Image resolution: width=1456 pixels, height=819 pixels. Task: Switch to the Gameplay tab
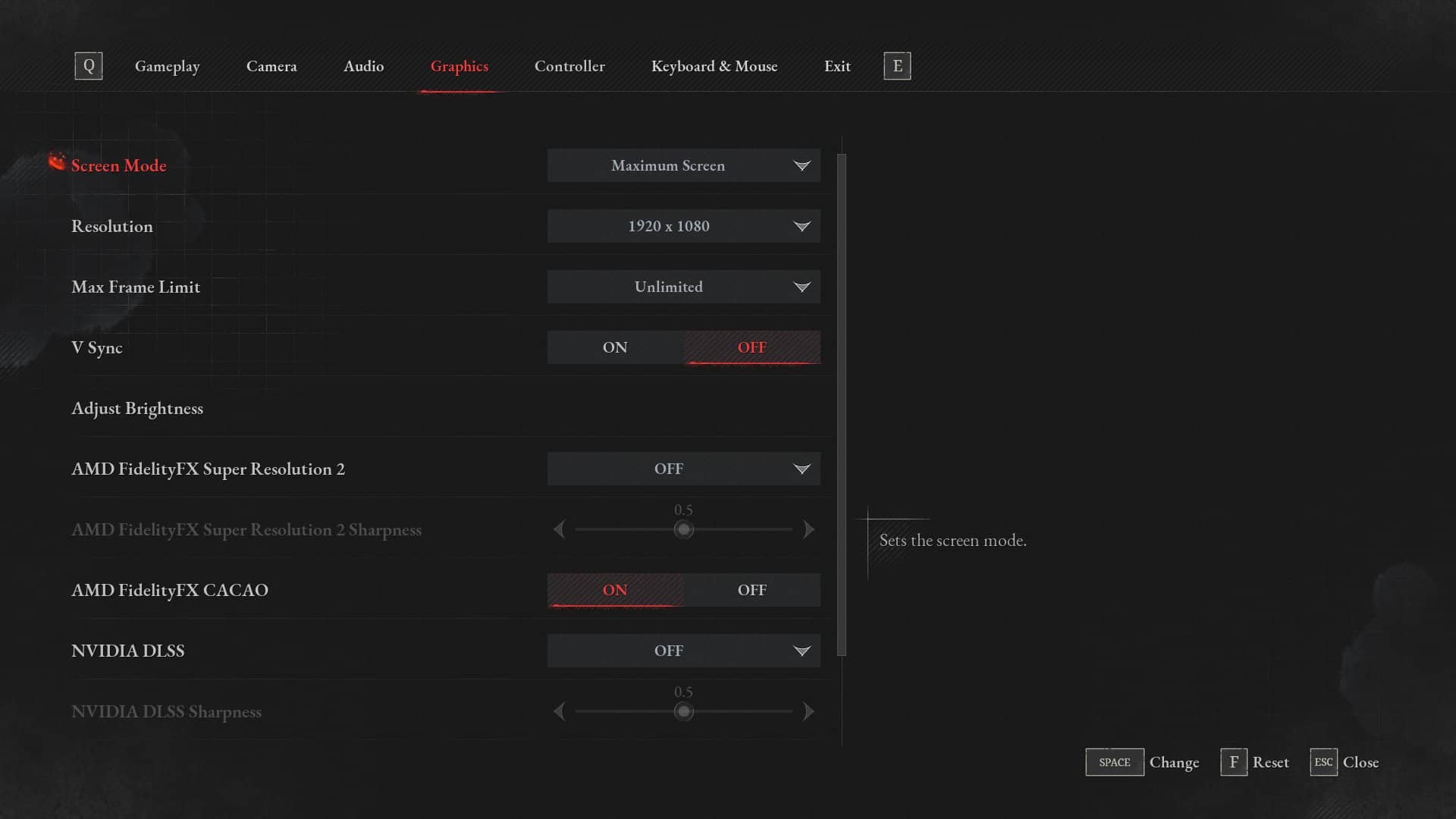click(168, 67)
